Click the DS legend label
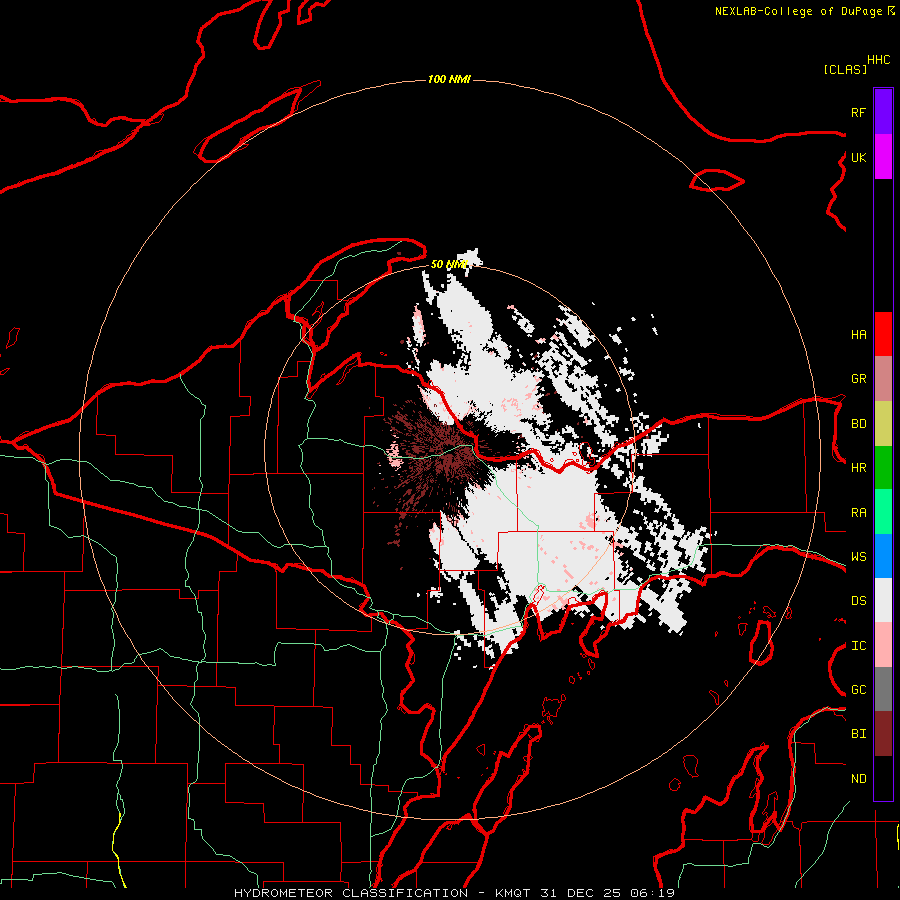Viewport: 900px width, 900px height. pyautogui.click(x=858, y=601)
